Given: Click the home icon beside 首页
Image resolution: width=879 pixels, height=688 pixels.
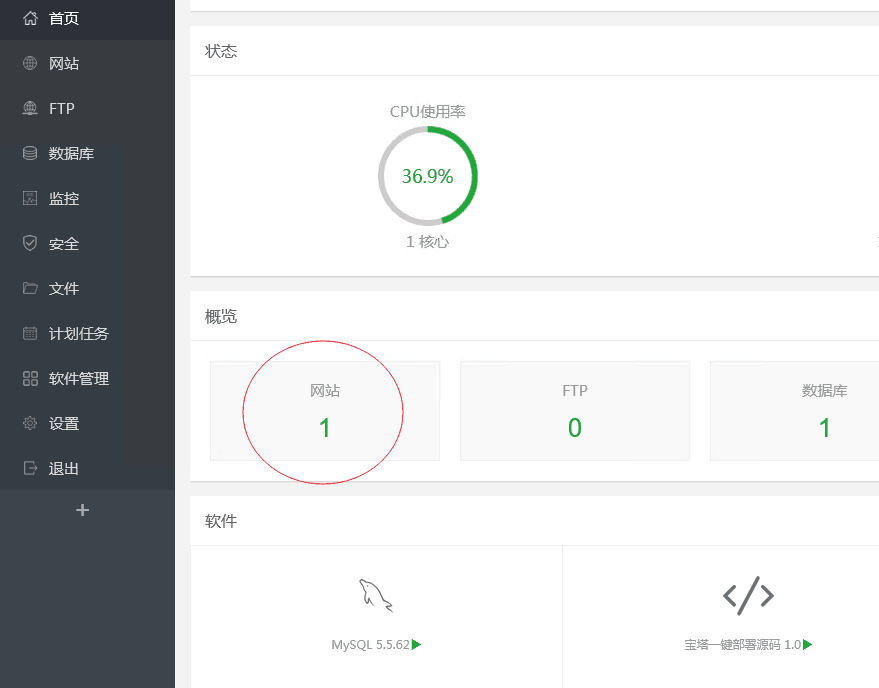Looking at the screenshot, I should pyautogui.click(x=30, y=18).
